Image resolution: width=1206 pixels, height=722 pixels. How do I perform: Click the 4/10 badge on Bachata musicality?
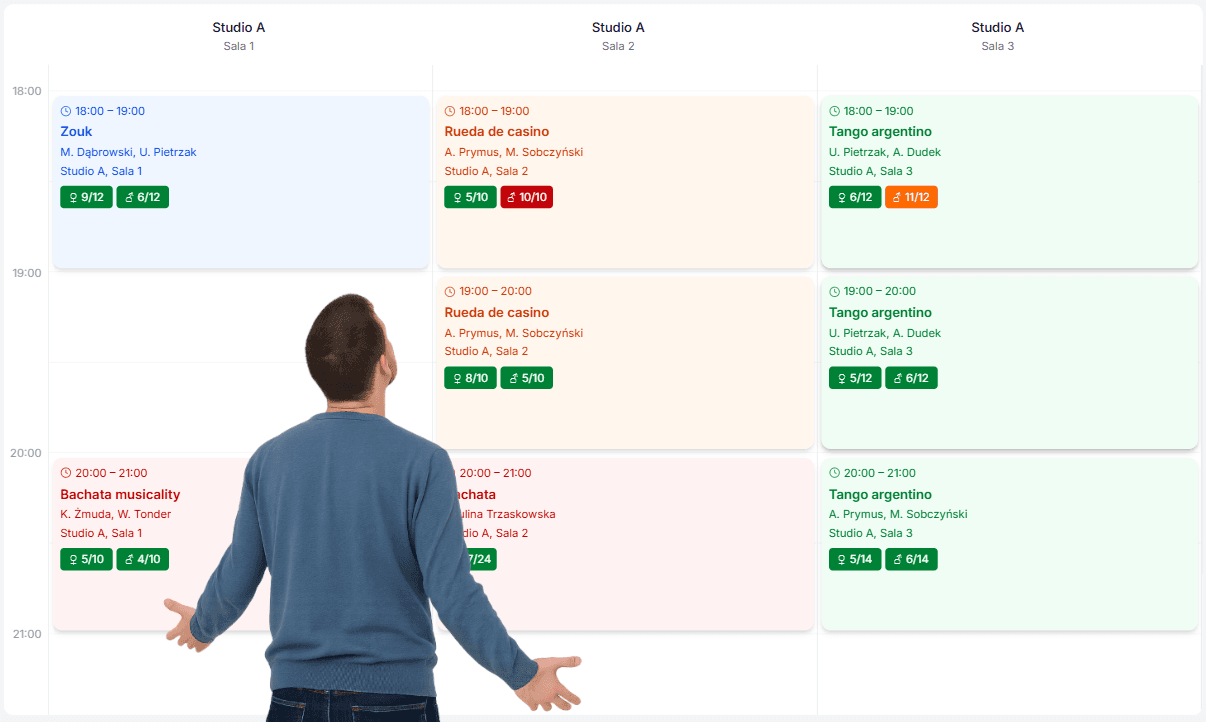tap(142, 559)
